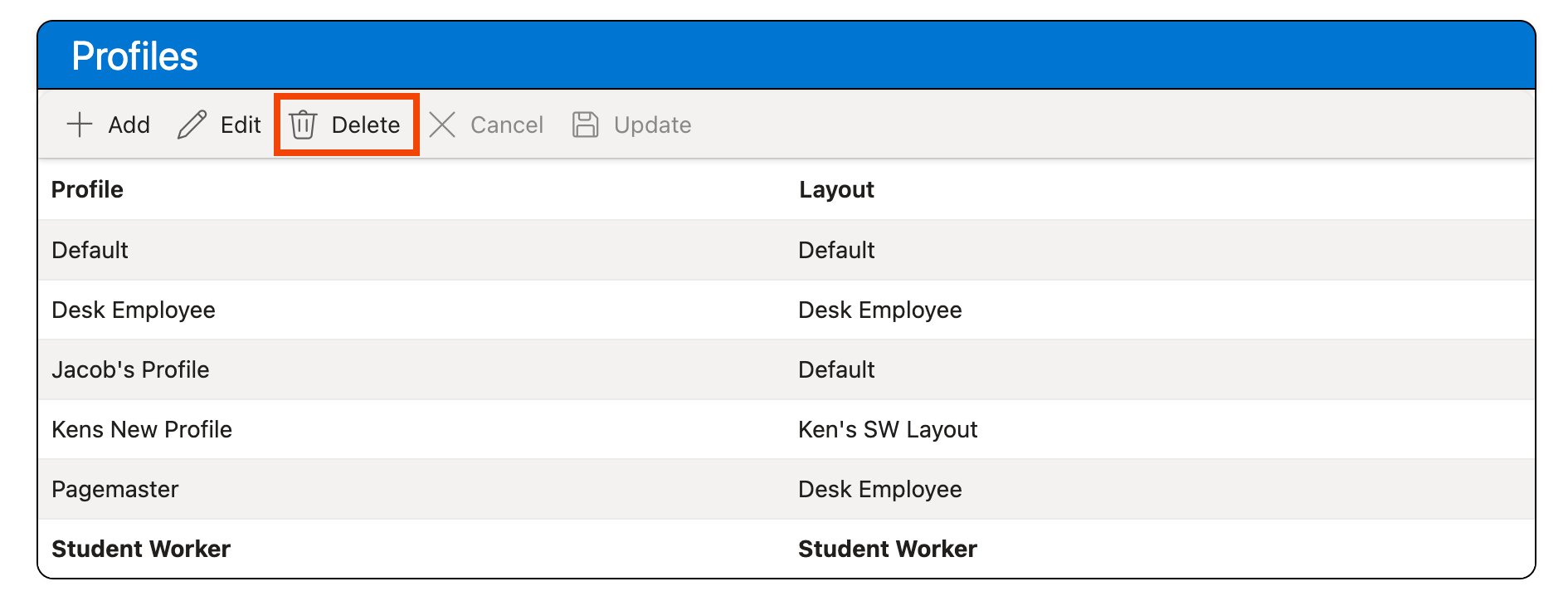Image resolution: width=1568 pixels, height=601 pixels.
Task: Select the Student Worker profile row
Action: click(x=141, y=549)
